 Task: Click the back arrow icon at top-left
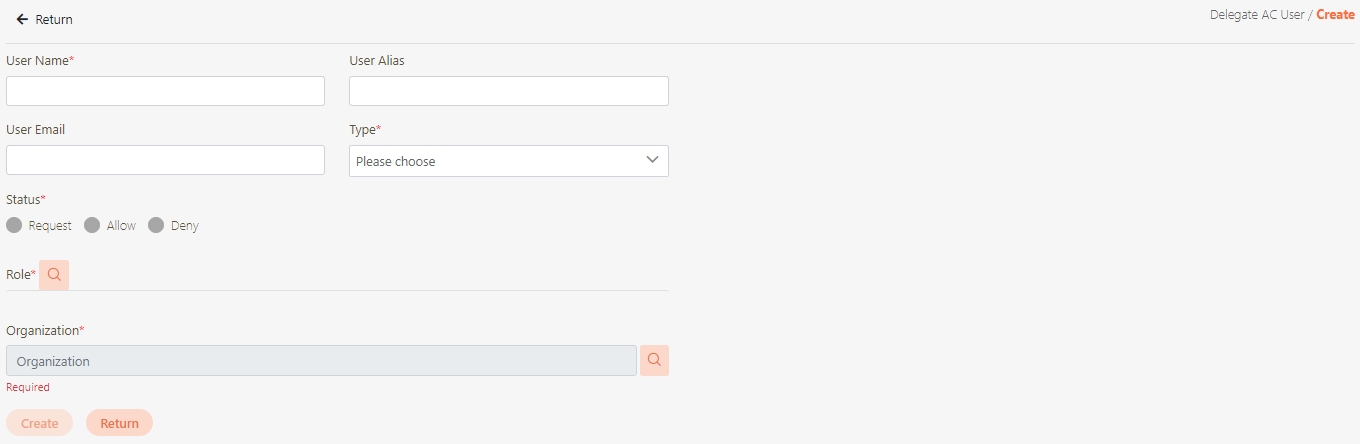coord(22,19)
